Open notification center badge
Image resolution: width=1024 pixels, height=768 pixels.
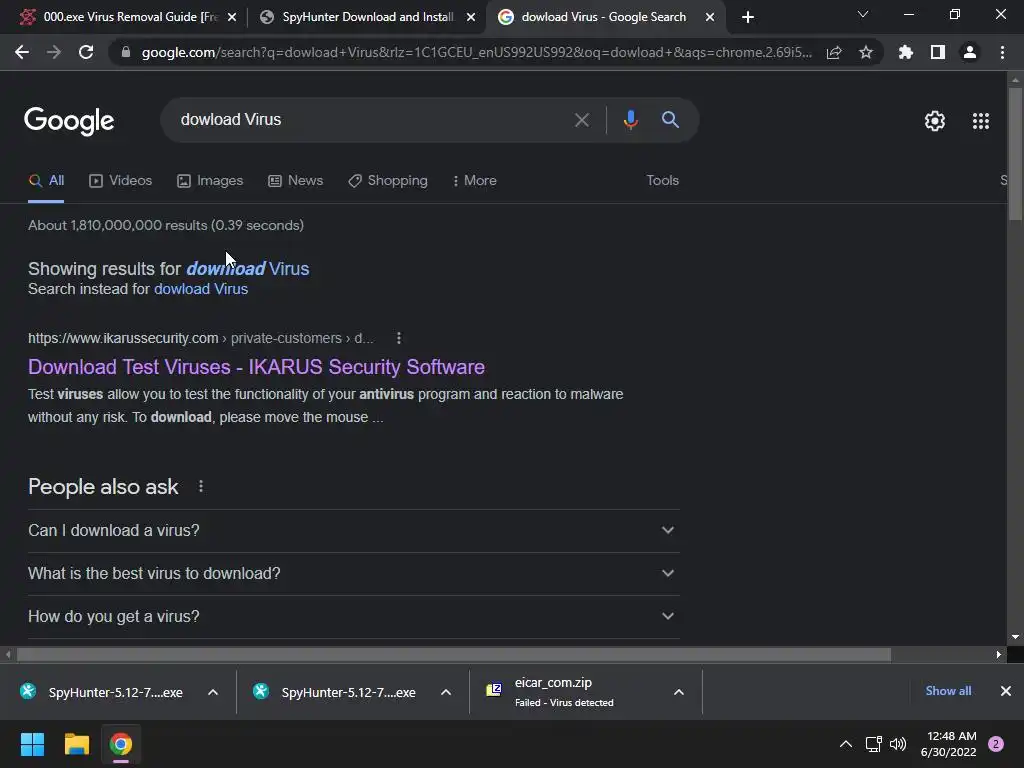pos(996,744)
